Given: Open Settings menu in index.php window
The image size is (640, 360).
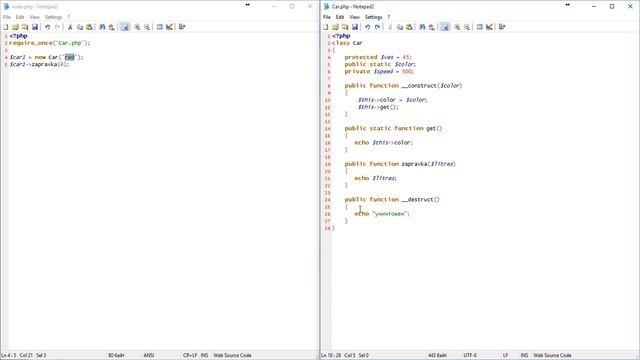Looking at the screenshot, I should (x=53, y=17).
